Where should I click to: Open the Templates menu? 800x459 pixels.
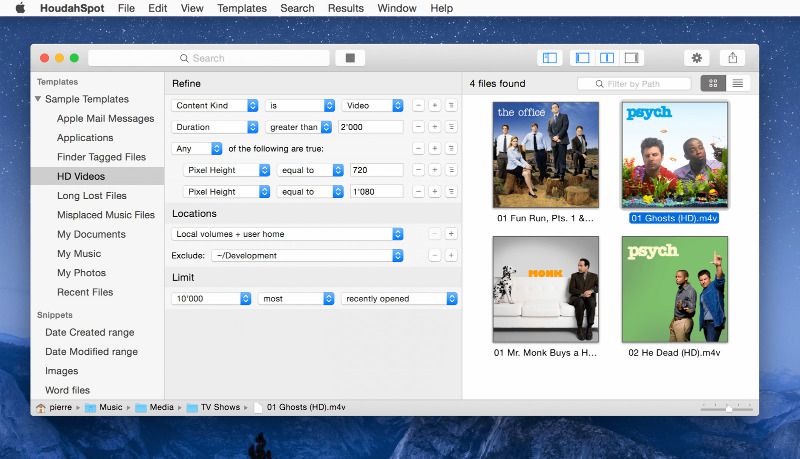click(242, 8)
